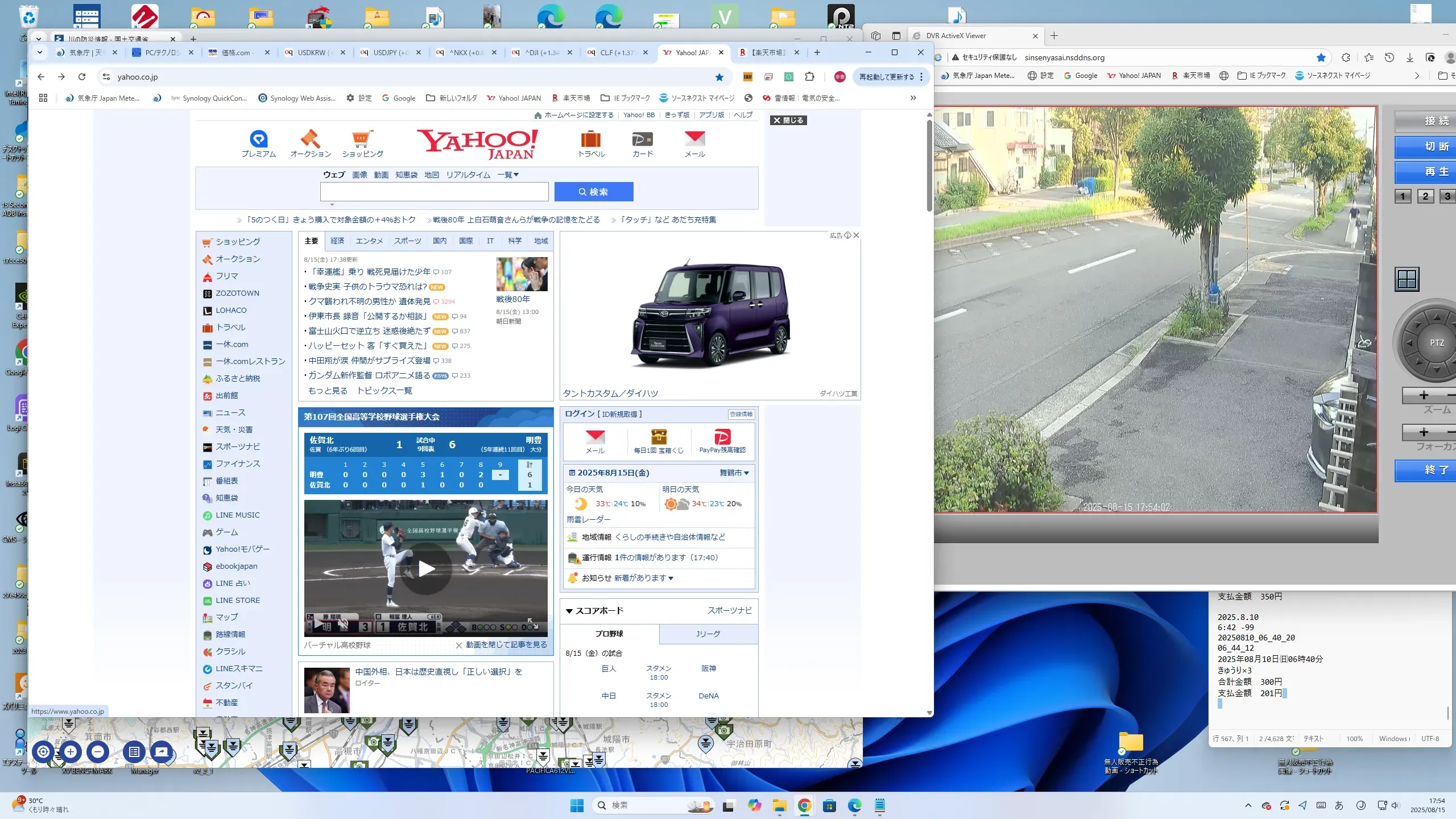This screenshot has height=819, width=1456.
Task: Collapse the スコアボード section
Action: [569, 611]
